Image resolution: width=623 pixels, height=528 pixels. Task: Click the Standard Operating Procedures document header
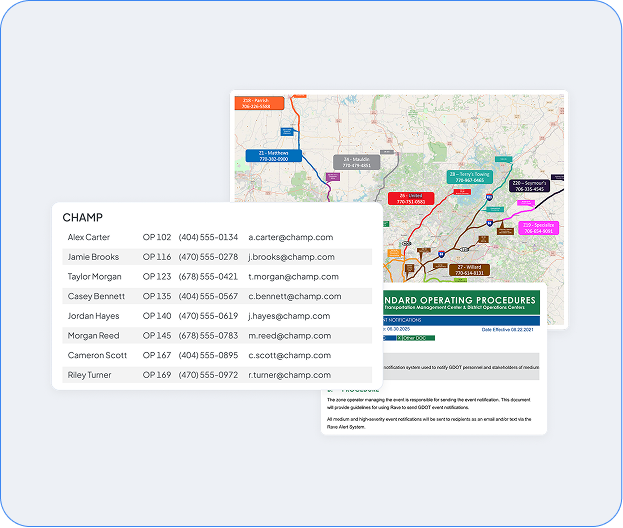click(x=461, y=303)
